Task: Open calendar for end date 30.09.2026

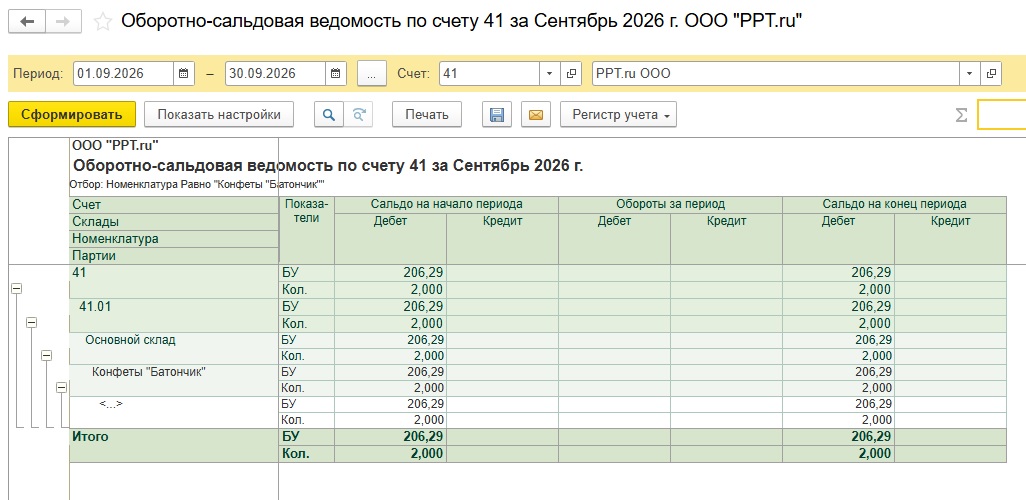Action: point(336,73)
